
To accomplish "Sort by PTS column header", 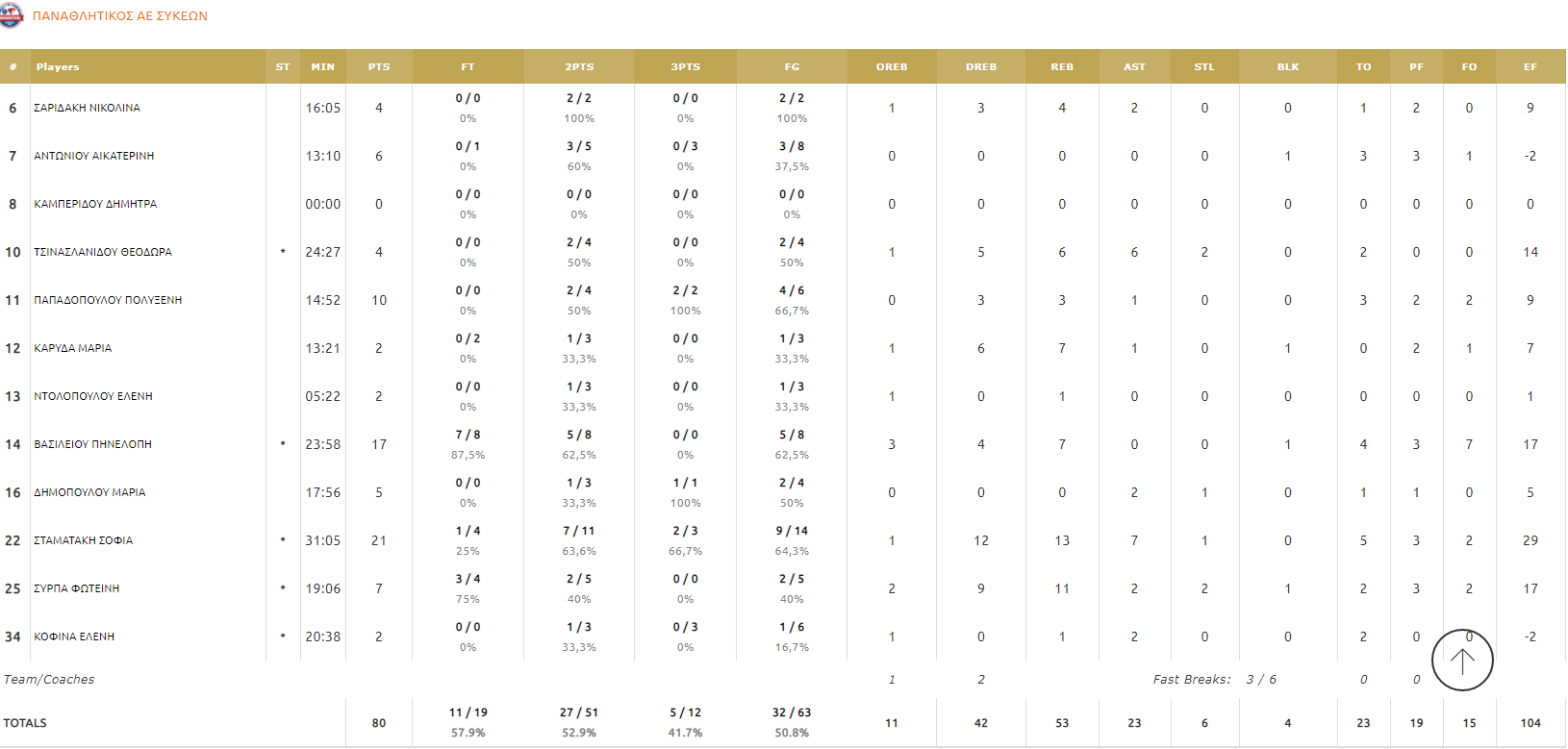I will point(379,67).
